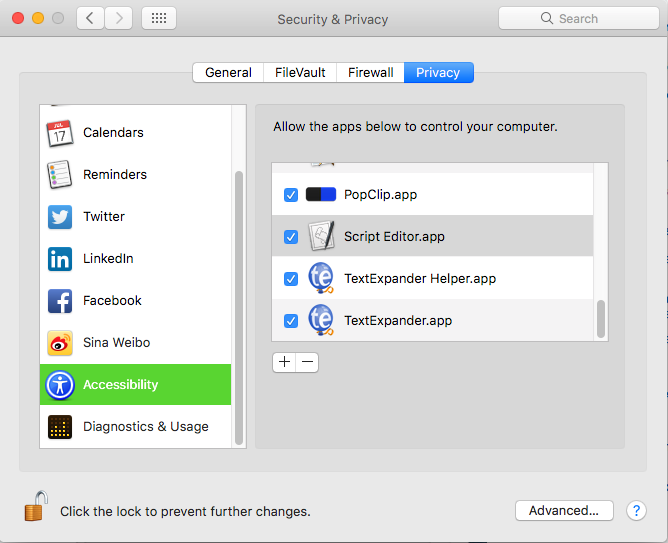Go forward with the right arrow button

coord(118,18)
